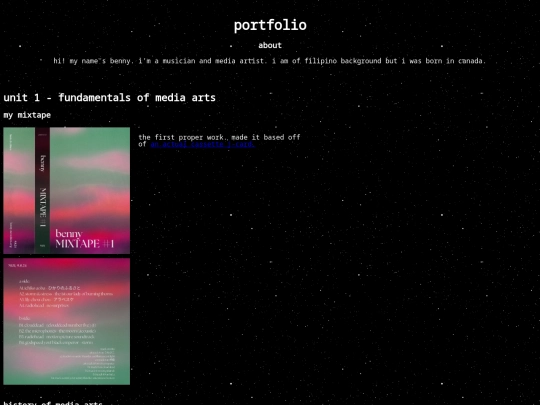
Task: Open the 'an actual cassette j-card' link
Action: (x=202, y=144)
